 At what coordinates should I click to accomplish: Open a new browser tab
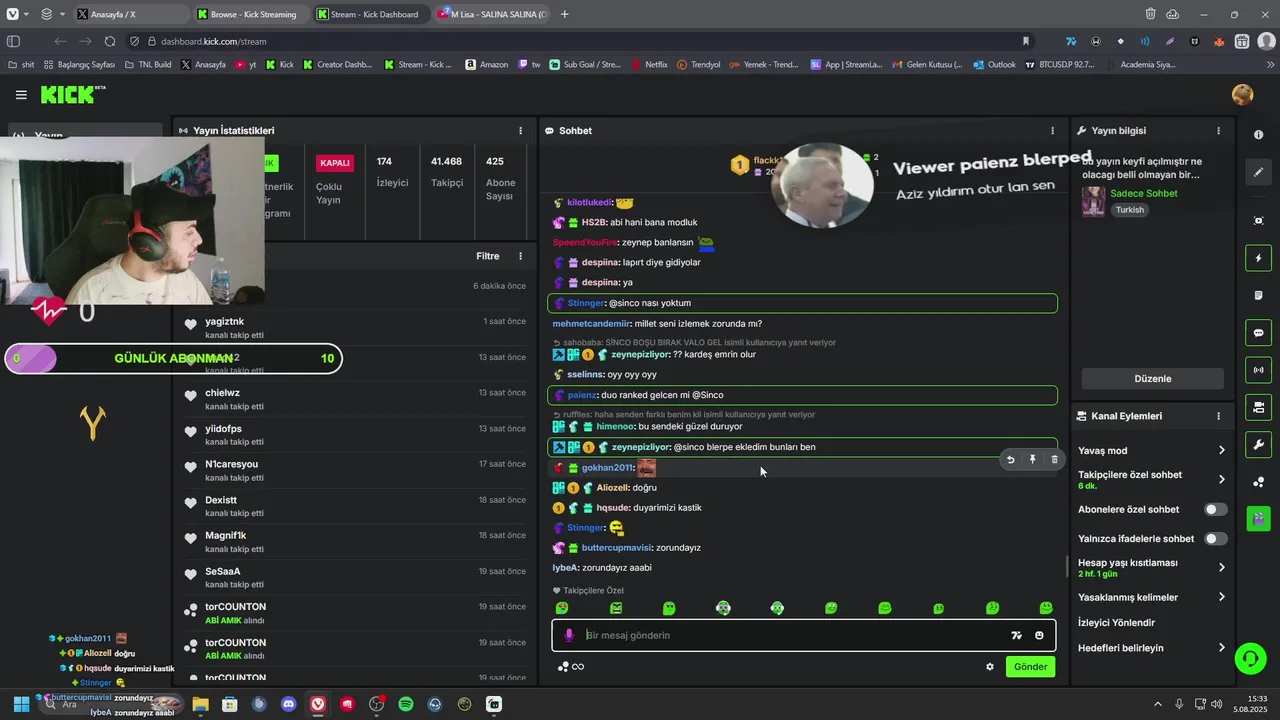point(565,14)
